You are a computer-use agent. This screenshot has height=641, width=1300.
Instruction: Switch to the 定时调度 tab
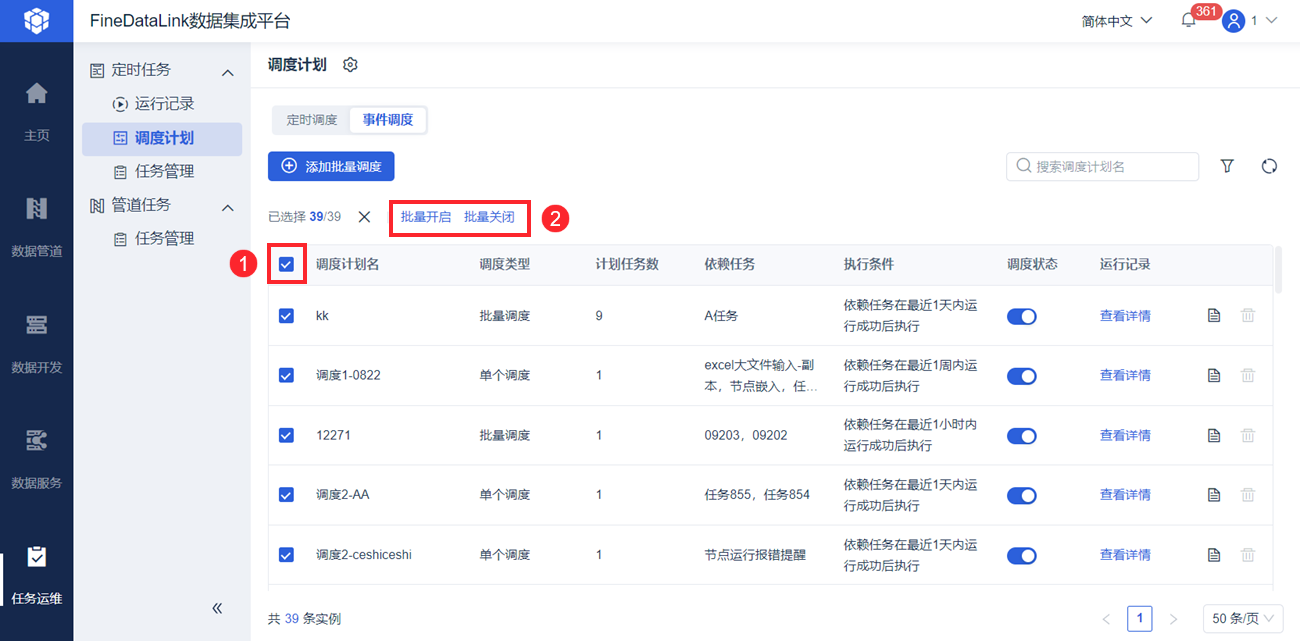click(x=312, y=120)
